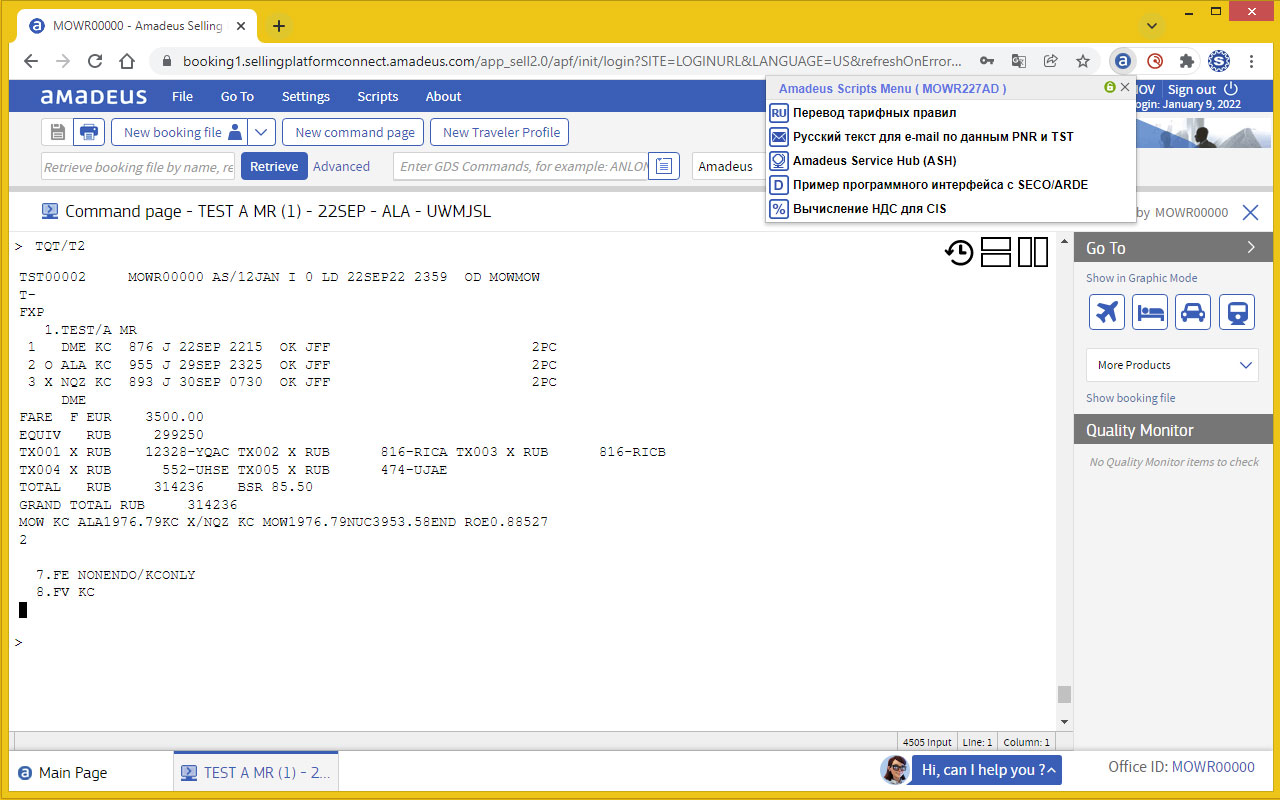Viewport: 1280px width, 800px height.
Task: Open the Advanced retrieve link
Action: point(341,166)
